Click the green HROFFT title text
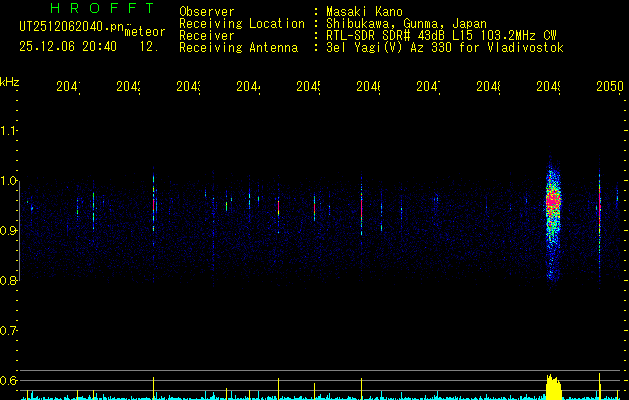 (x=102, y=8)
